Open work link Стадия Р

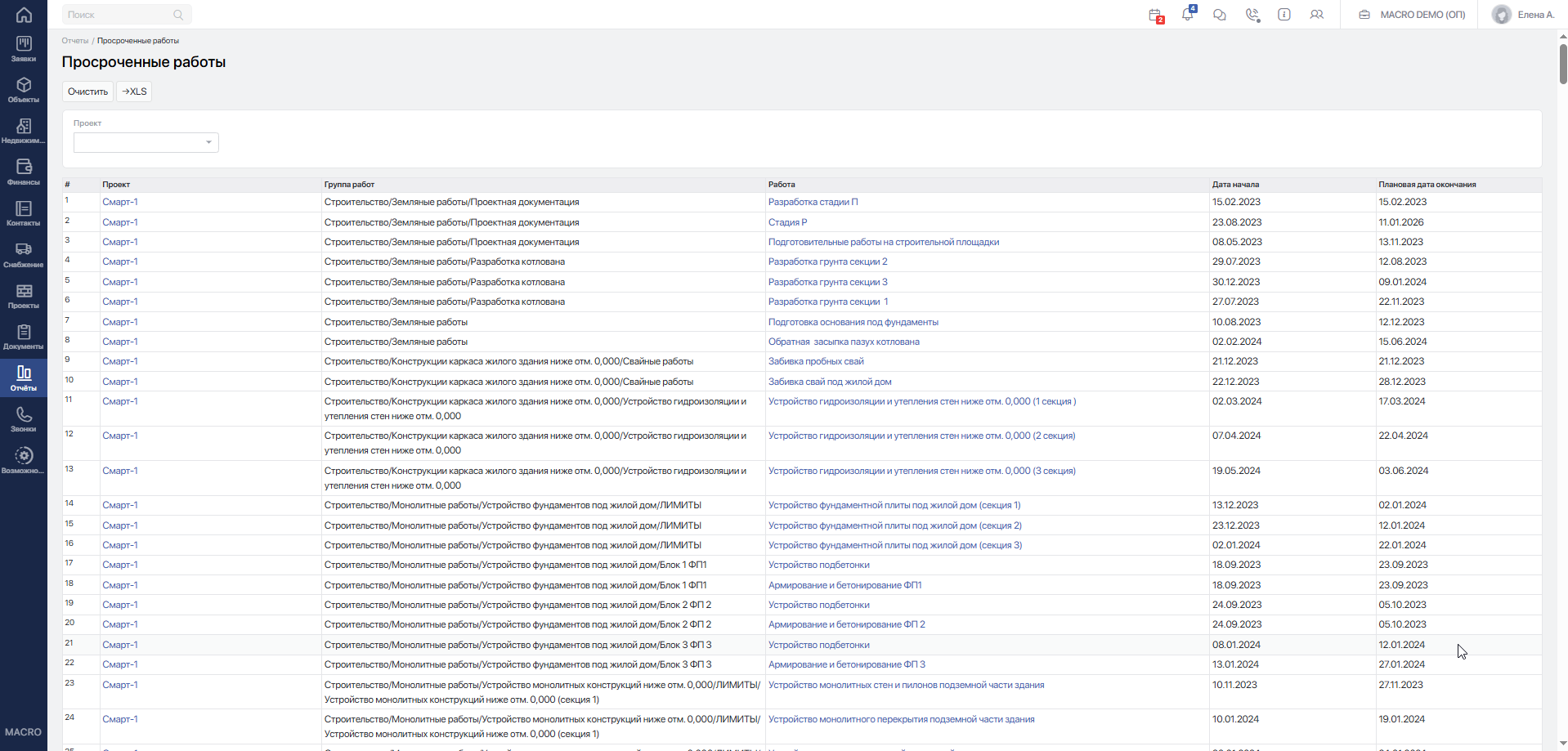click(787, 222)
